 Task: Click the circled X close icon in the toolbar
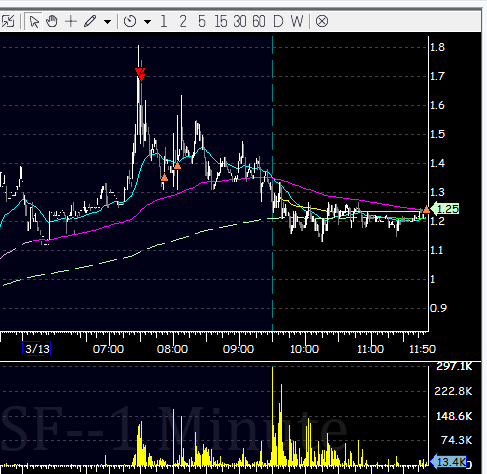click(322, 22)
